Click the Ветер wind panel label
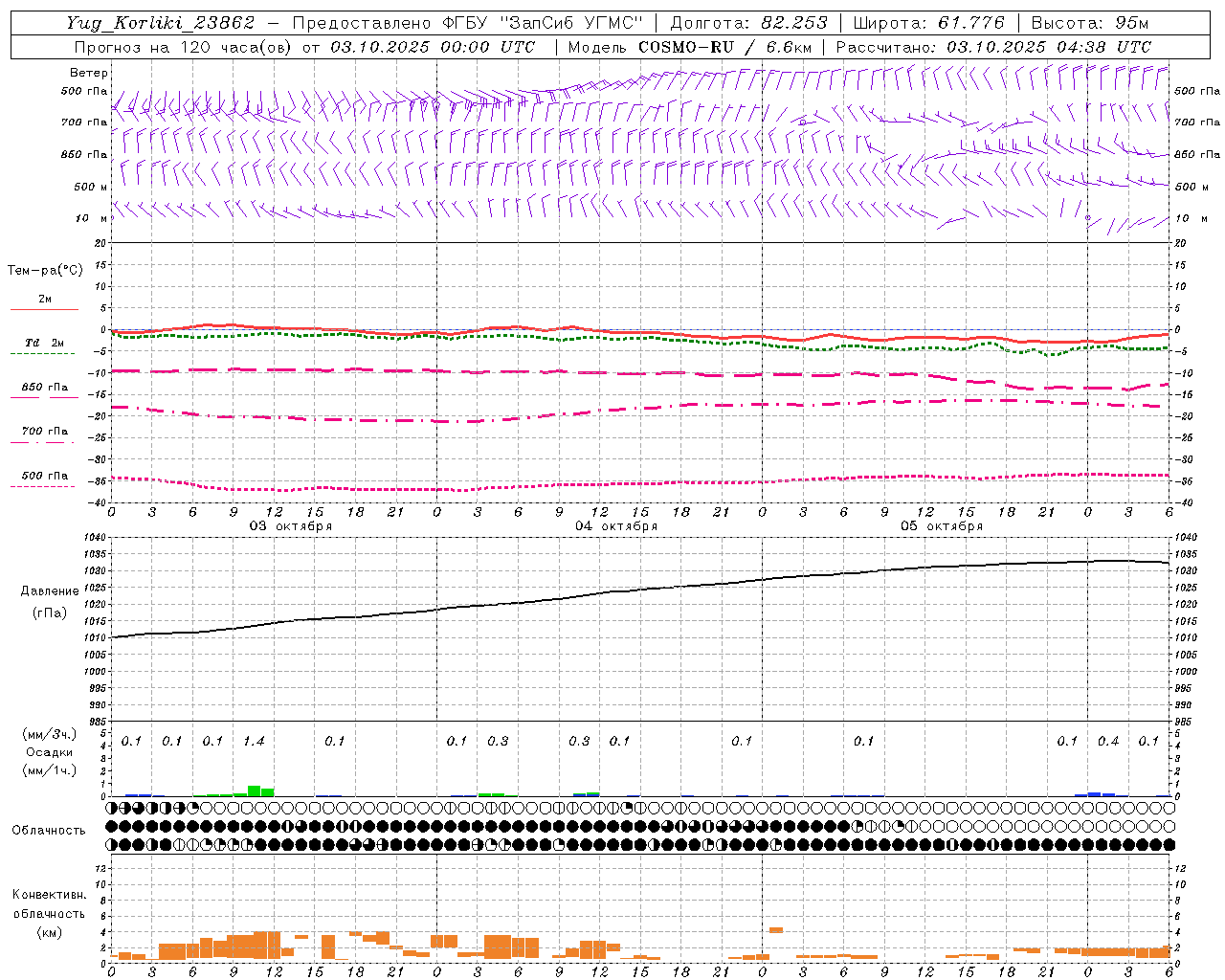The height and width of the screenshot is (980, 1225). 89,73
